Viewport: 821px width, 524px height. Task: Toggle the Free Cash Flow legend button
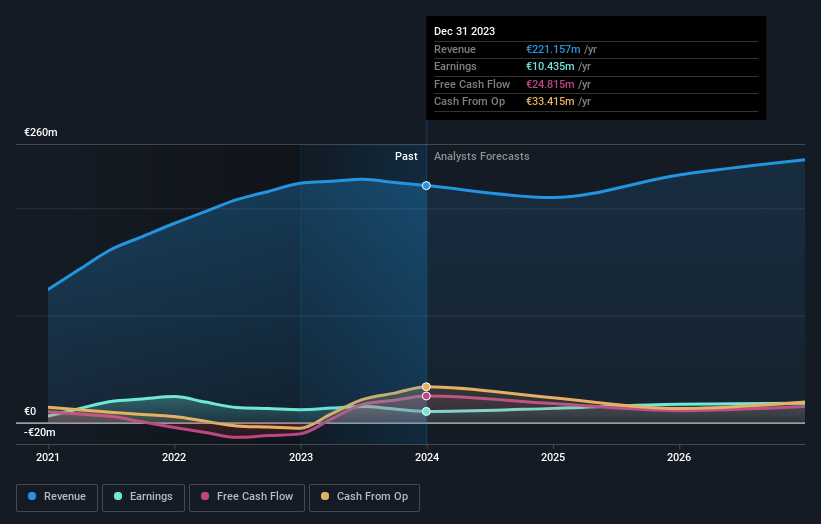[x=247, y=497]
